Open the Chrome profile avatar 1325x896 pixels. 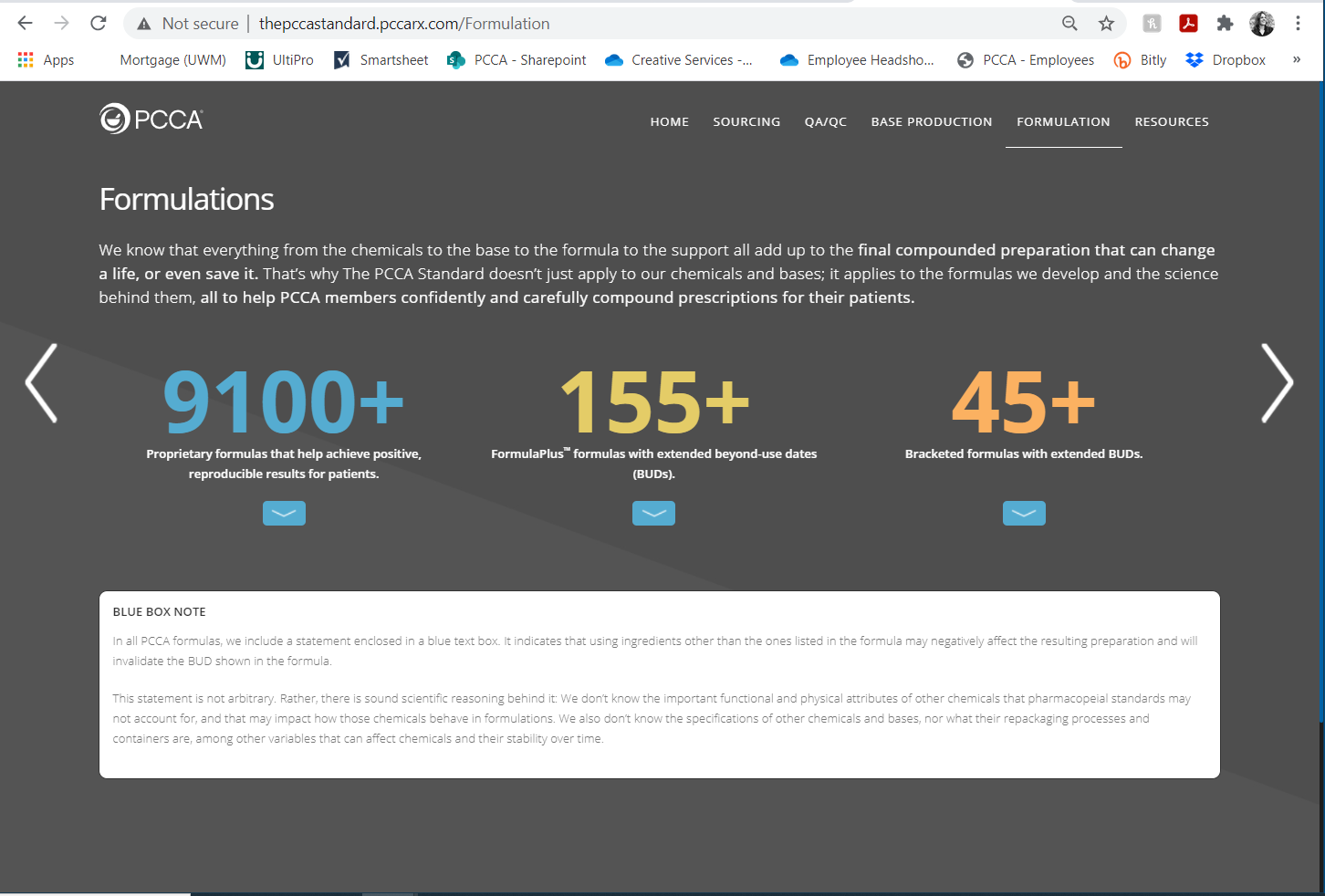1262,24
